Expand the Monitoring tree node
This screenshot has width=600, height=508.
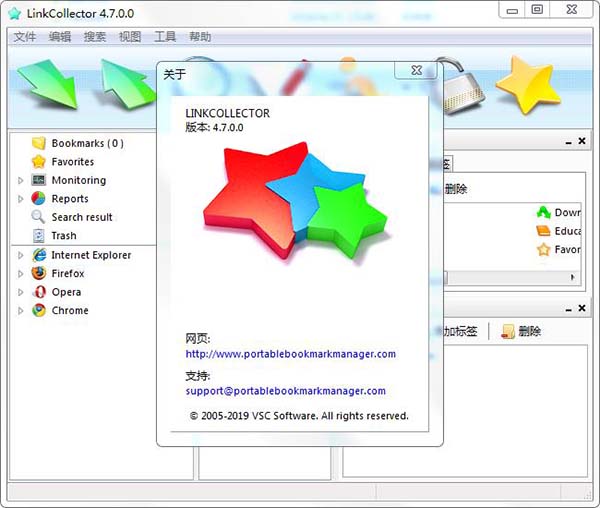[21, 181]
